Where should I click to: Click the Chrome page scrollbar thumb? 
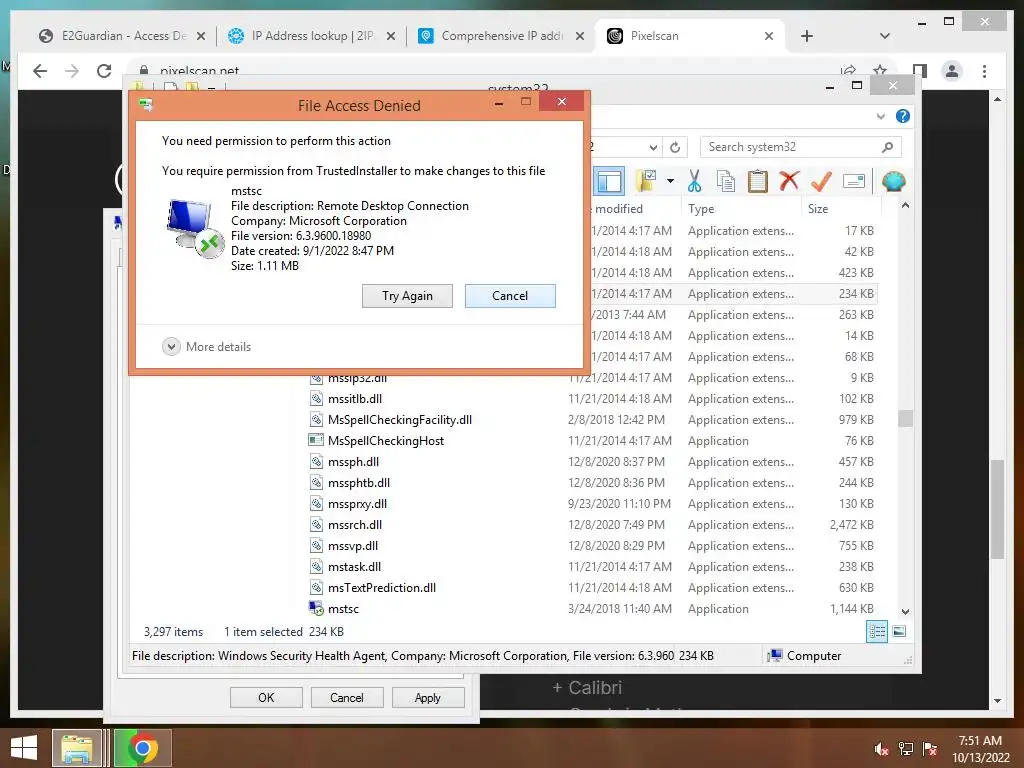[997, 509]
